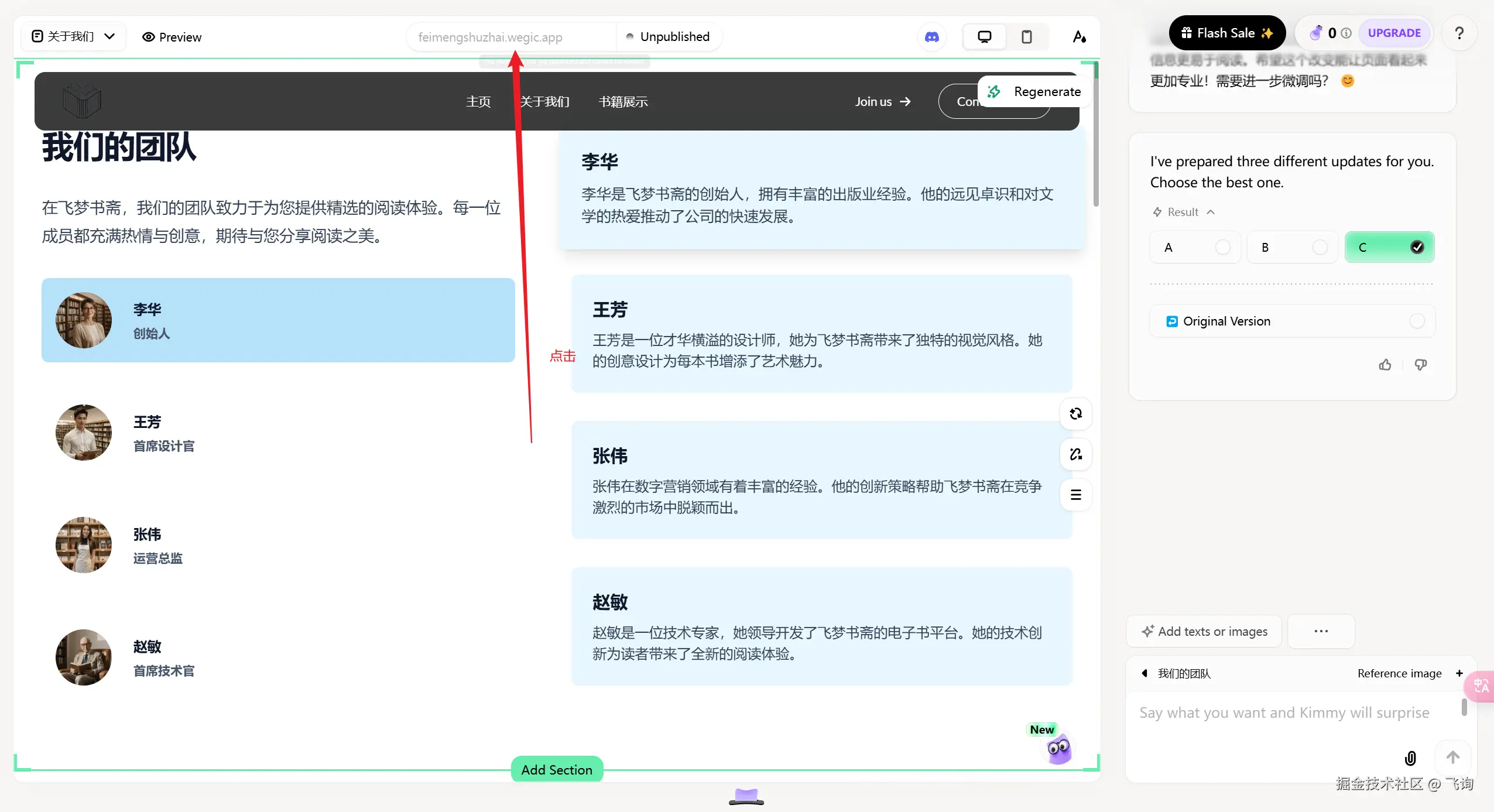This screenshot has width=1494, height=812.
Task: Click the Add Section button
Action: pos(556,769)
